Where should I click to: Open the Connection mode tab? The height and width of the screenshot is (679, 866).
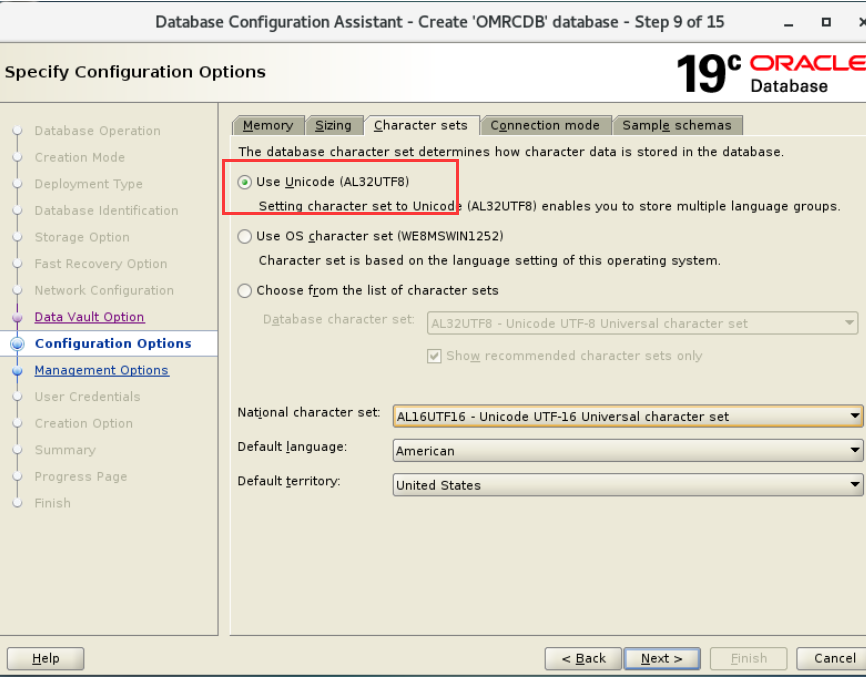pyautogui.click(x=546, y=125)
